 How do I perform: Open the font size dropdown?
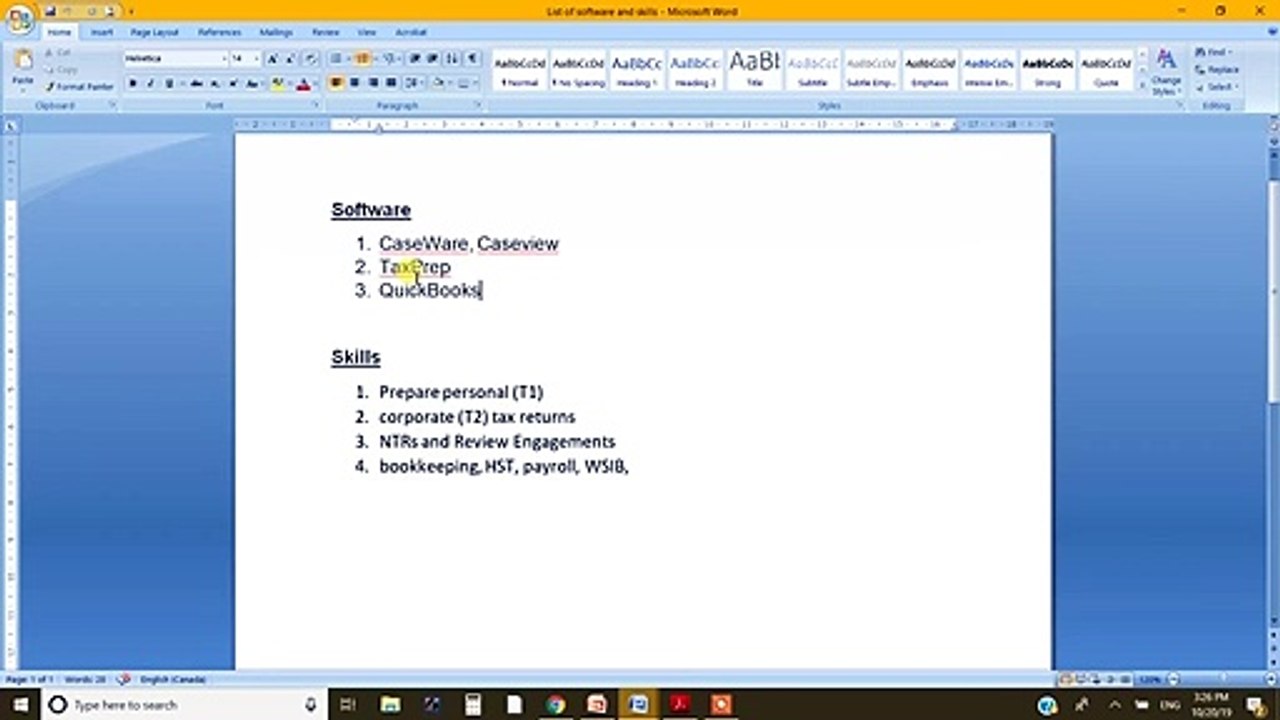[257, 59]
